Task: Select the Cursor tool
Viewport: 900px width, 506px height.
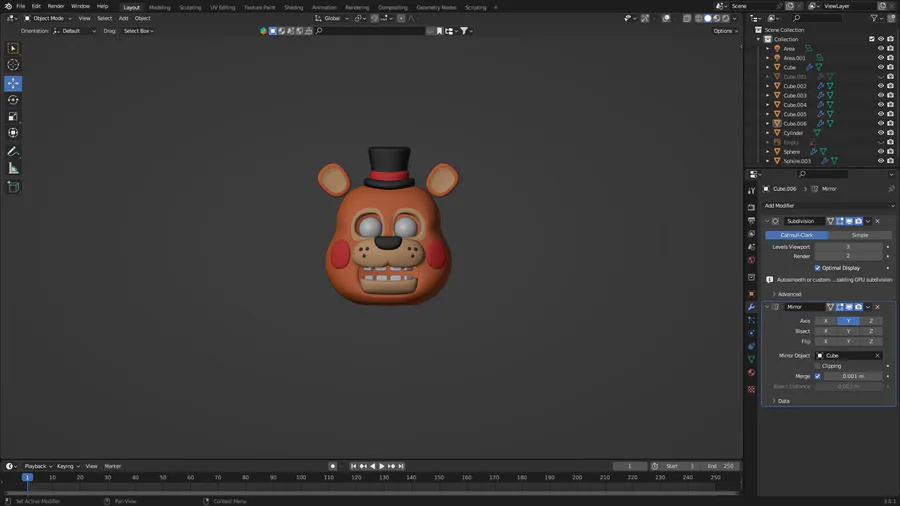Action: (x=13, y=65)
